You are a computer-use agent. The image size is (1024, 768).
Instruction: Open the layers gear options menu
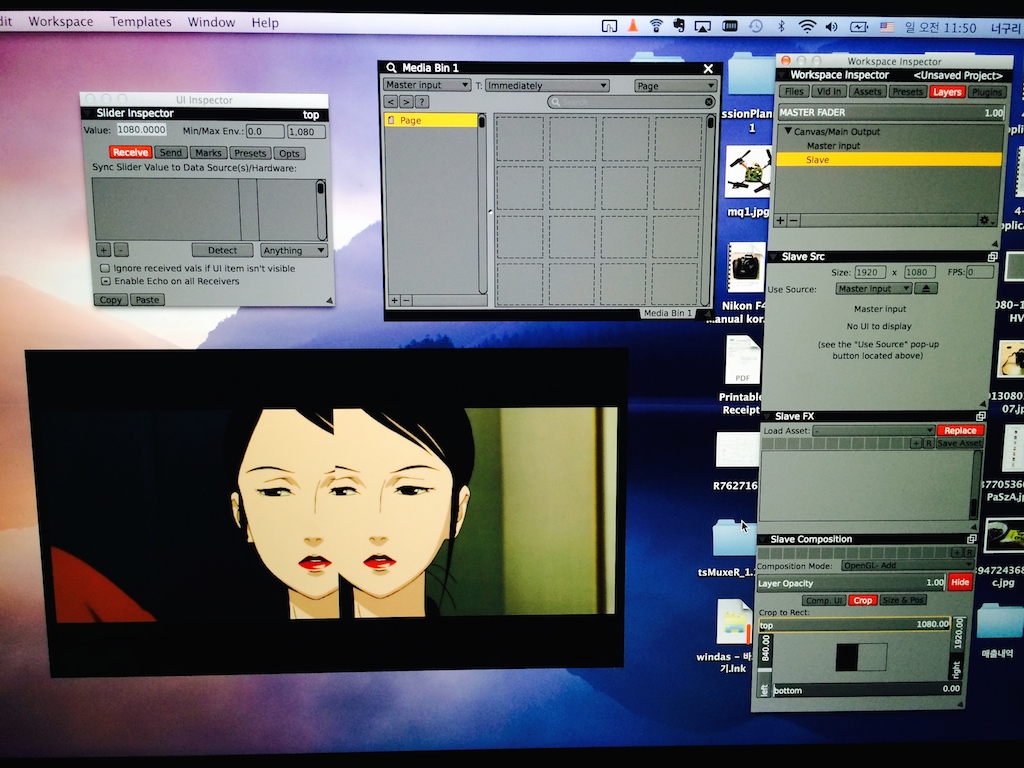(x=986, y=221)
